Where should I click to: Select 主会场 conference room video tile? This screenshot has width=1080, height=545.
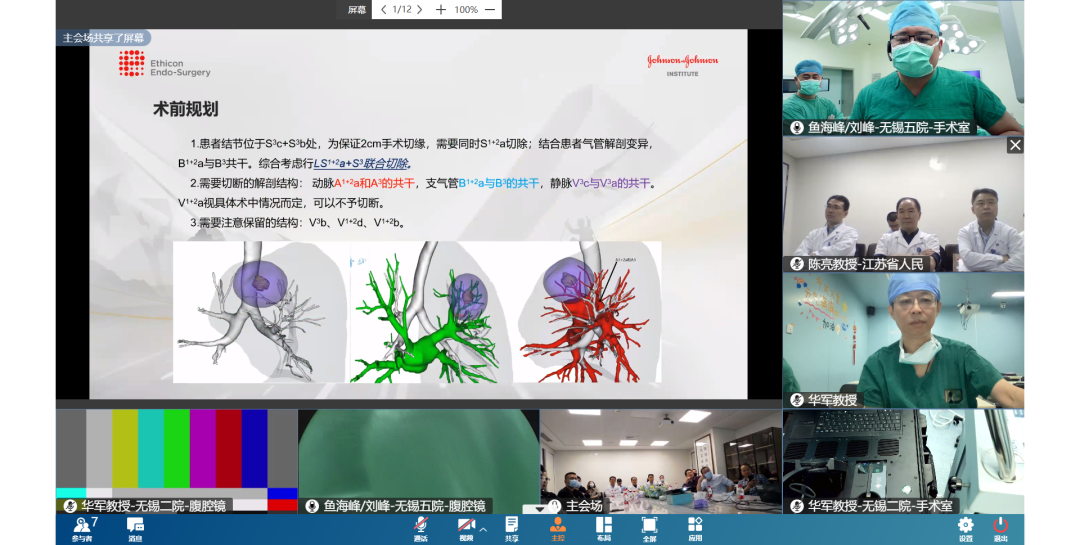pyautogui.click(x=661, y=462)
